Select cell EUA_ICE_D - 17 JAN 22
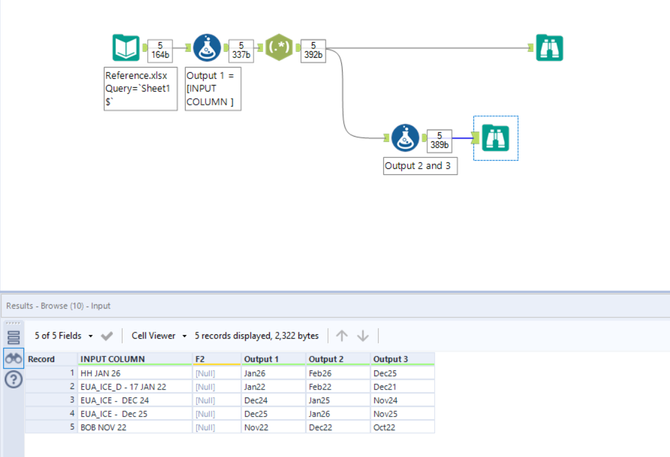 135,387
